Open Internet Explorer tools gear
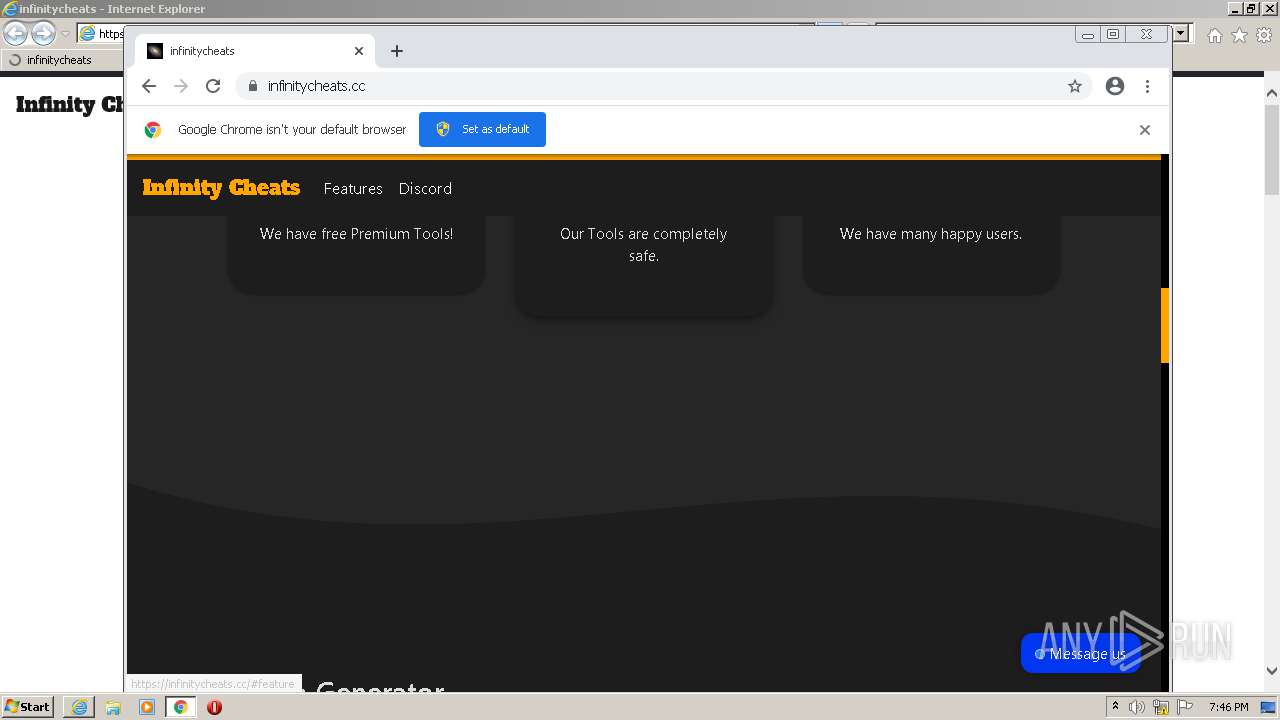1280x720 pixels. click(1264, 35)
